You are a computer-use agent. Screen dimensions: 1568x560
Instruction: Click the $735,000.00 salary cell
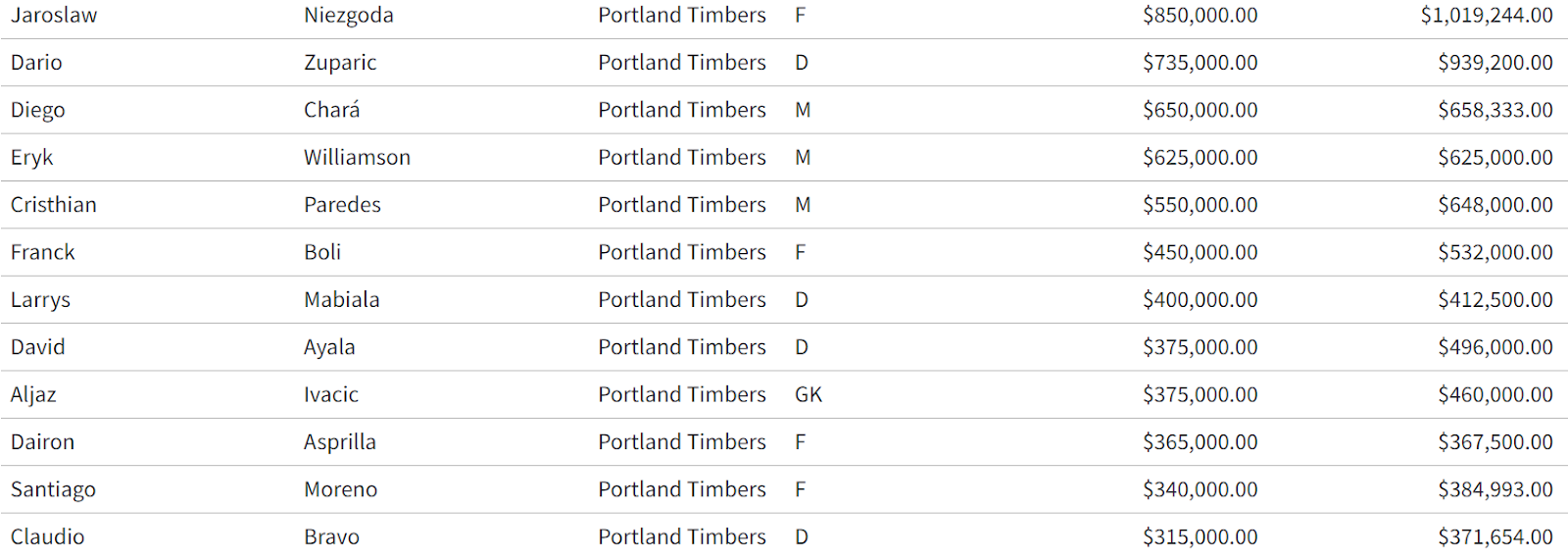coord(1200,63)
